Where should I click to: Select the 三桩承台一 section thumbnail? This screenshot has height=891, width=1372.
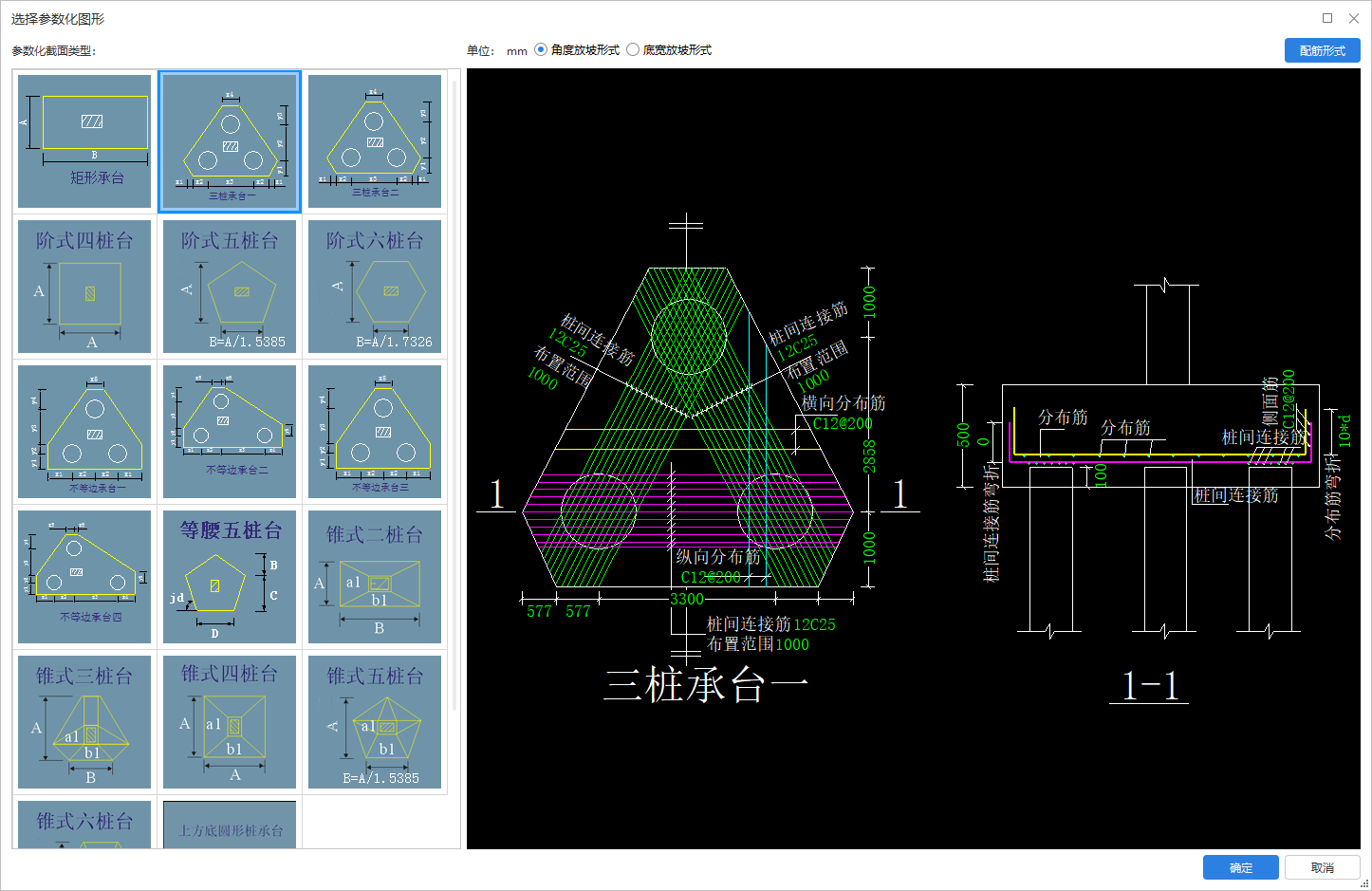pos(230,141)
